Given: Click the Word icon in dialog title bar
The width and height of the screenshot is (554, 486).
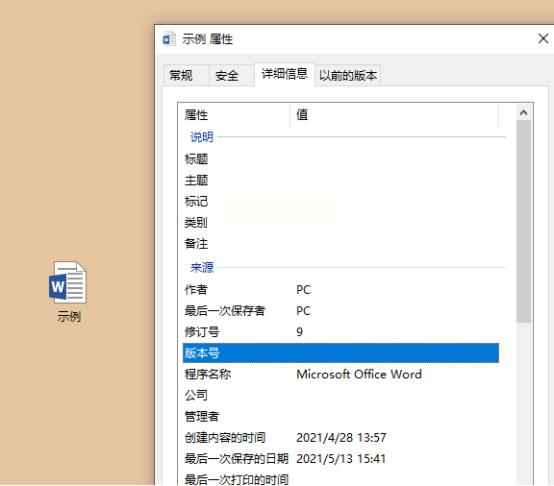Looking at the screenshot, I should coord(169,39).
